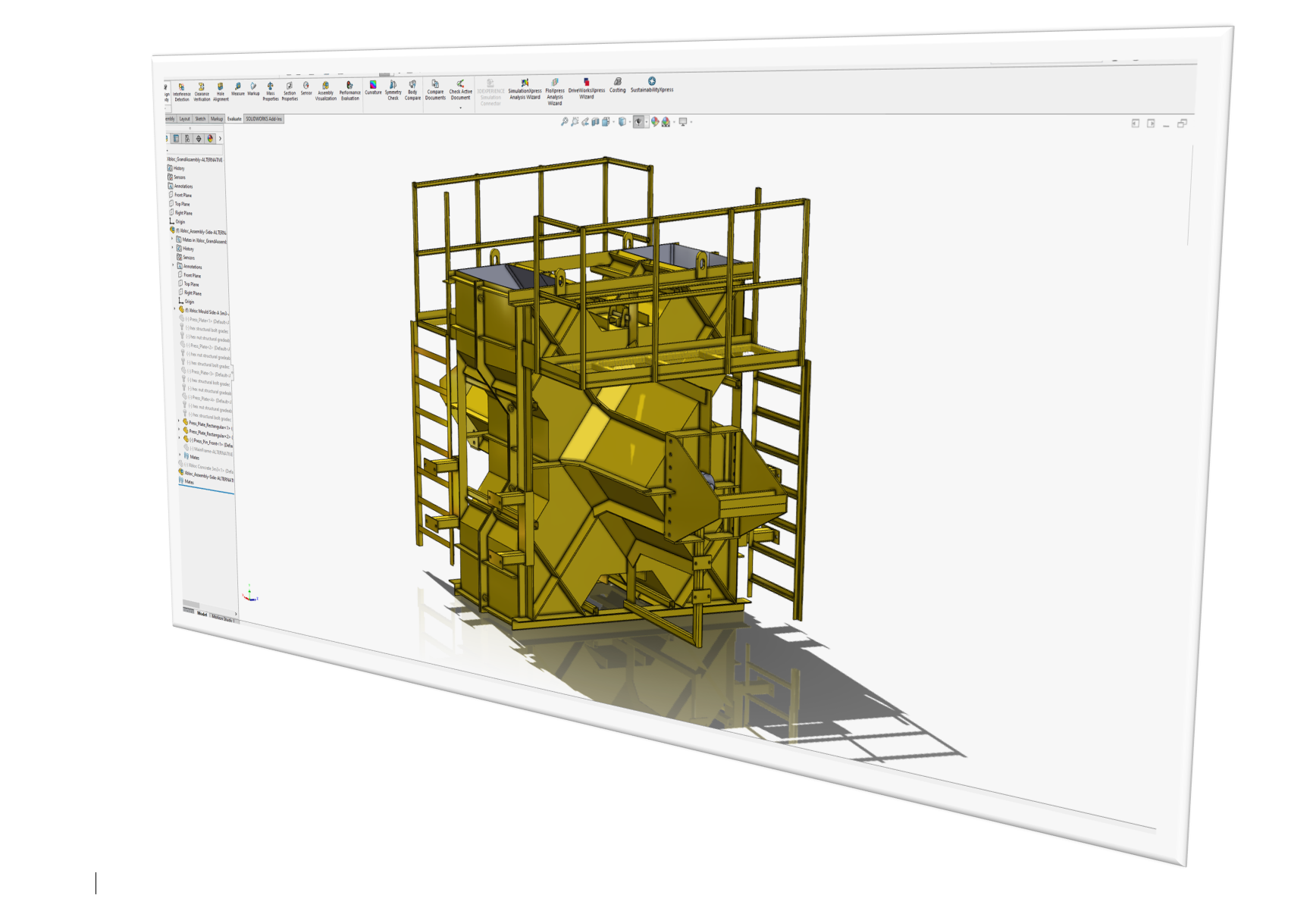1316x914 pixels.
Task: Open the Check Active Document dropdown arrow
Action: click(460, 108)
